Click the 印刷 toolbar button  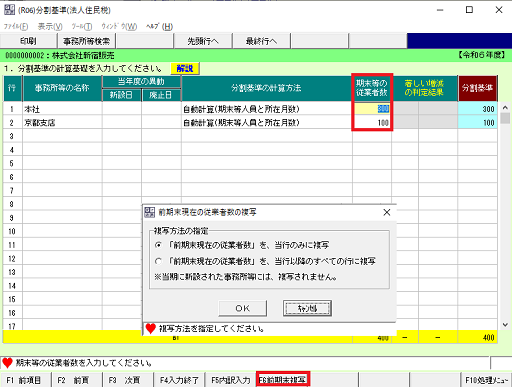tap(28, 41)
